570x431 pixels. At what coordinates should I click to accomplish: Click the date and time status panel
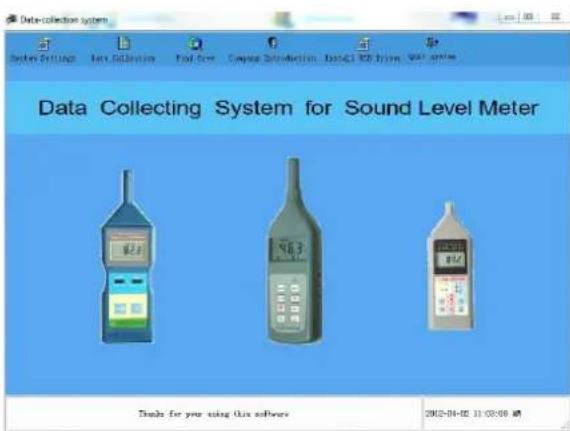[495, 413]
